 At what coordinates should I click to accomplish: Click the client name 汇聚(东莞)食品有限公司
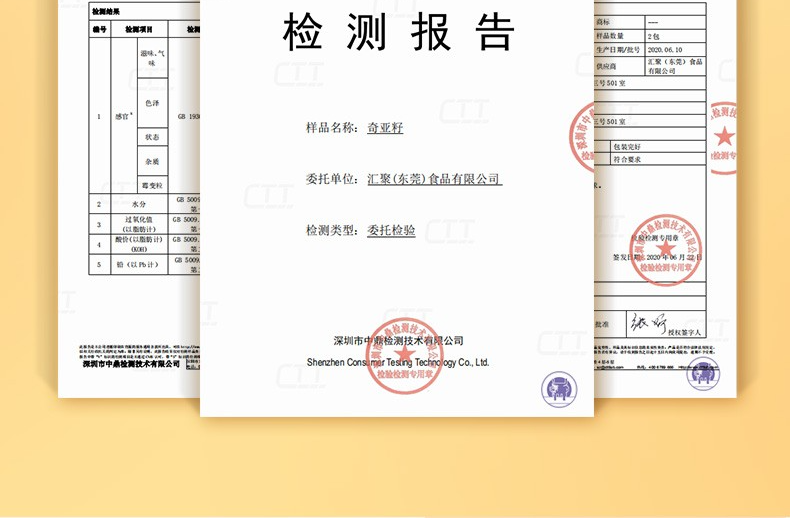pyautogui.click(x=433, y=179)
